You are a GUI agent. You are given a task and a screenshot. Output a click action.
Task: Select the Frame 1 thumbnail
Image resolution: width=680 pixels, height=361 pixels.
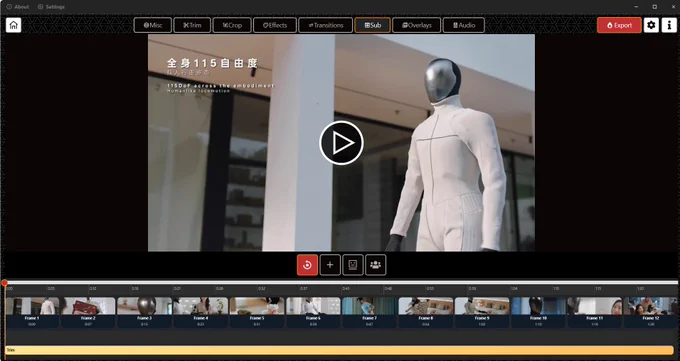click(32, 312)
